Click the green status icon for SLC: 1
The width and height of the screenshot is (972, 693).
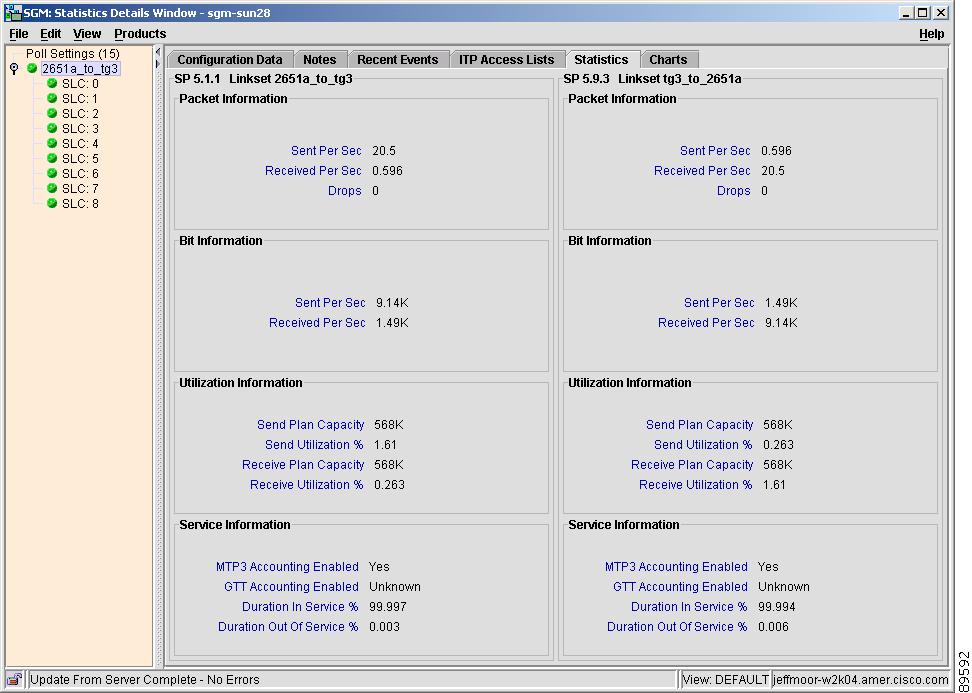(52, 98)
